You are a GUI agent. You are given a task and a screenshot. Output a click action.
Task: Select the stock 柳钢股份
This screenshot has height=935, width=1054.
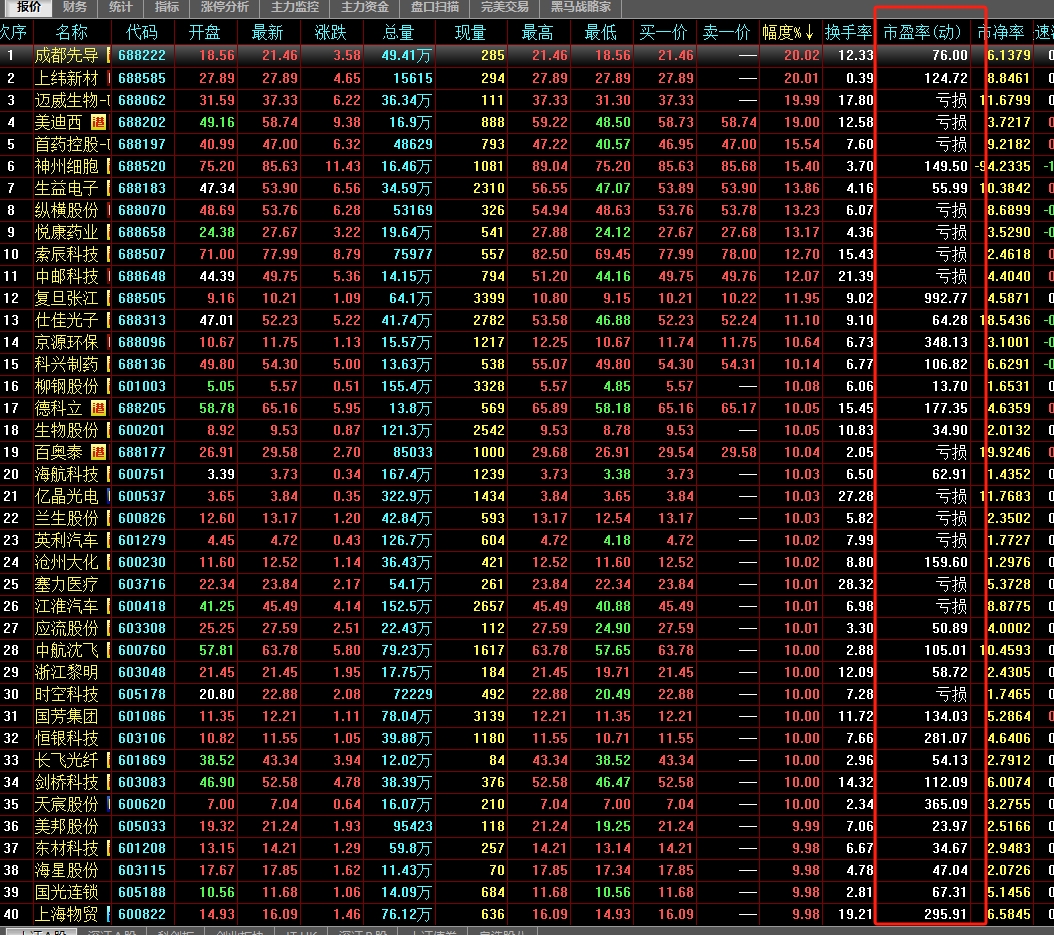pyautogui.click(x=67, y=387)
